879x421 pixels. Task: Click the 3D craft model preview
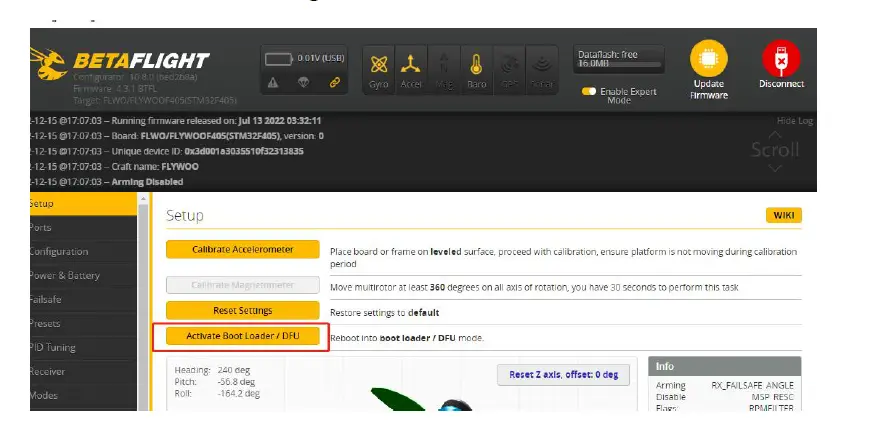coord(423,399)
